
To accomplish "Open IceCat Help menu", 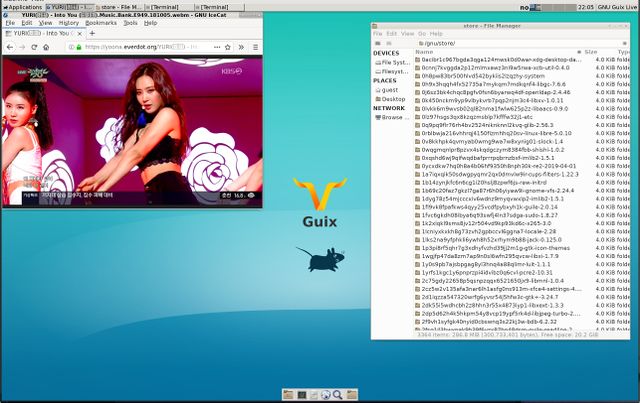I will 150,23.
